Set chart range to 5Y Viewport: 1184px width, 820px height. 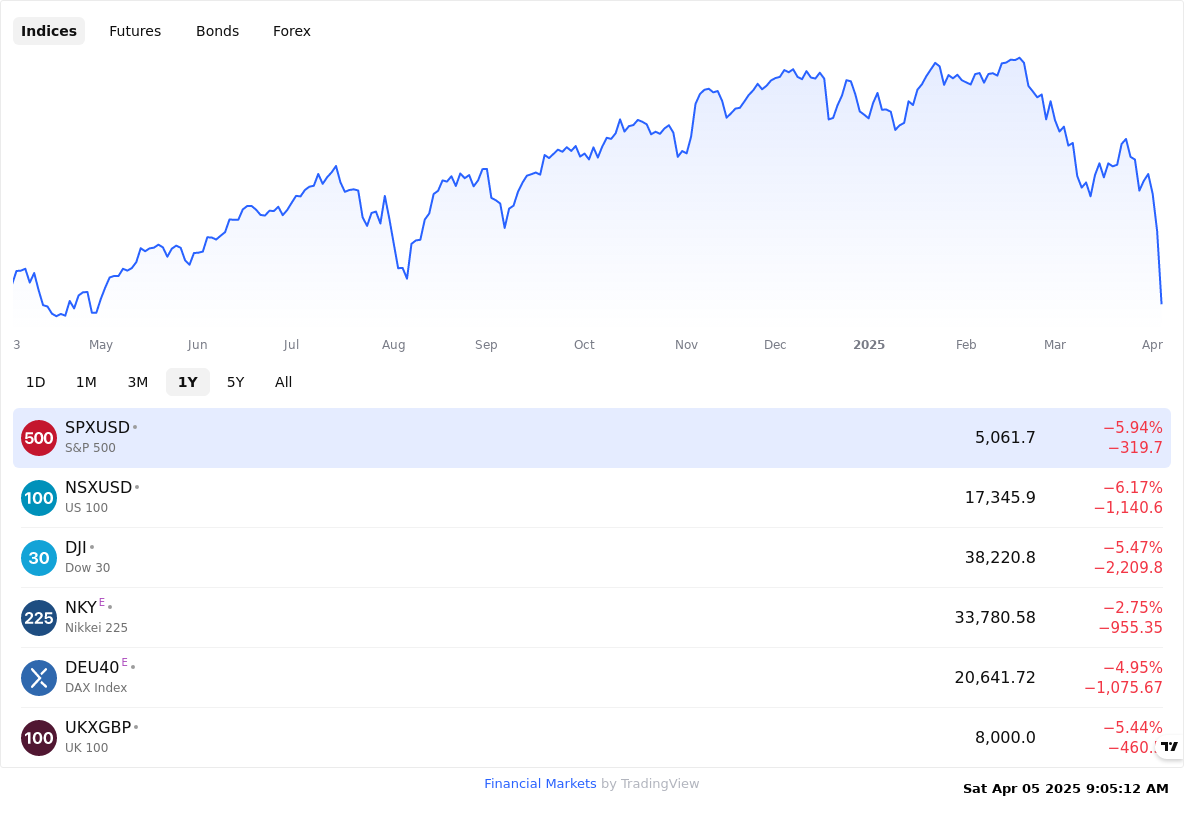click(236, 382)
